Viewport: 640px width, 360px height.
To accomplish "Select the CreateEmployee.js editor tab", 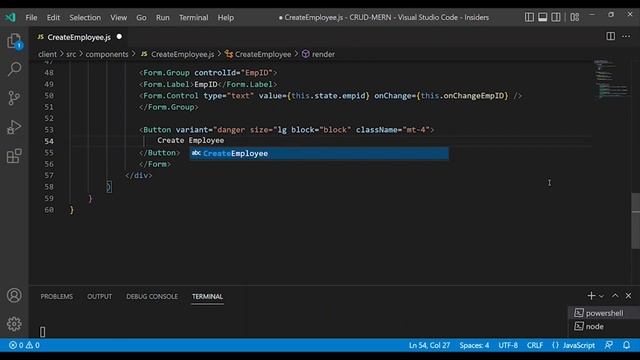I will click(79, 37).
